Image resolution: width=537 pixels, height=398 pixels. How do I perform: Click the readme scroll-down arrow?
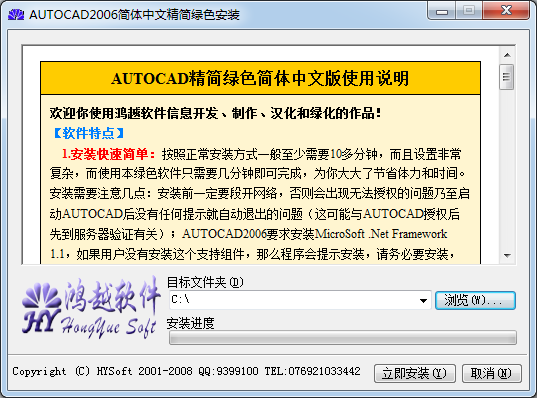[507, 256]
